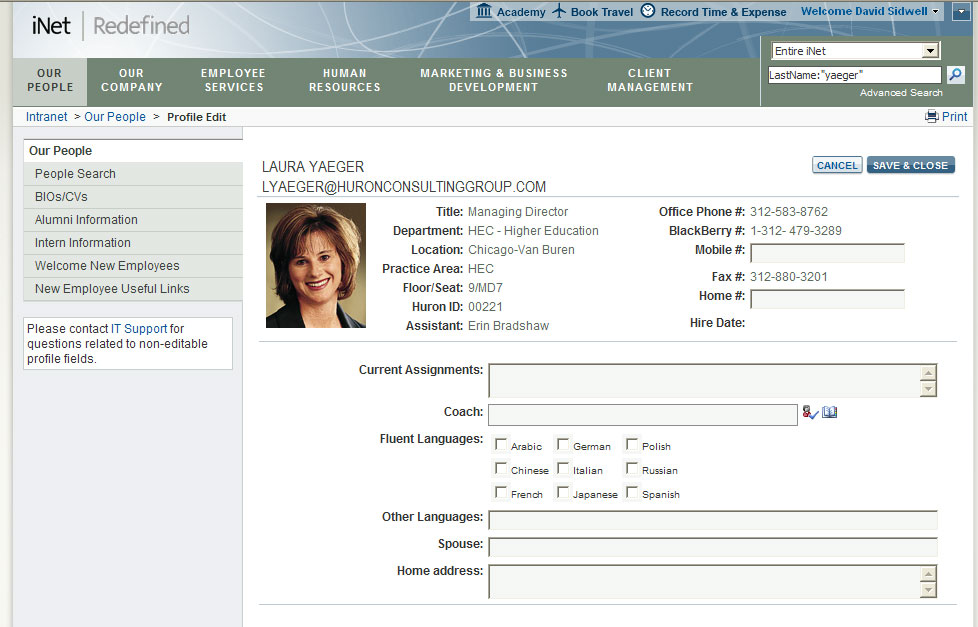Viewport: 978px width, 627px height.
Task: Enable Spanish as a fluent language
Action: (x=630, y=492)
